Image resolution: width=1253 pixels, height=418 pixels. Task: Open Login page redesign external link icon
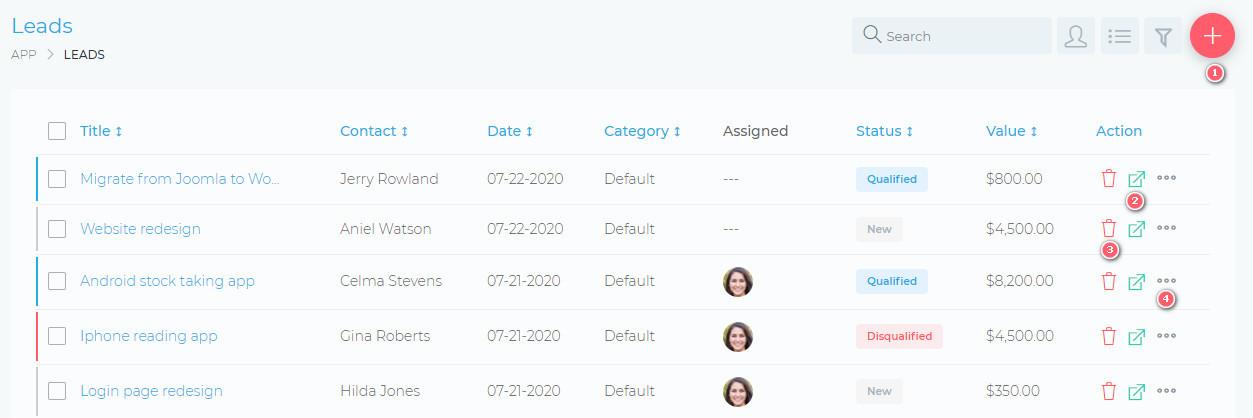tap(1136, 391)
